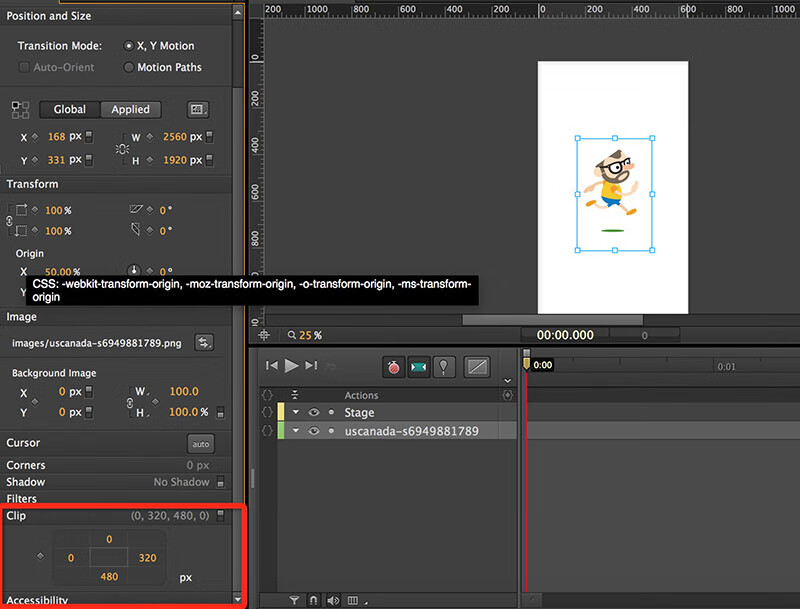Screen dimensions: 800x609
Task: Toggle Auto-Transition mode button
Action: click(x=418, y=367)
